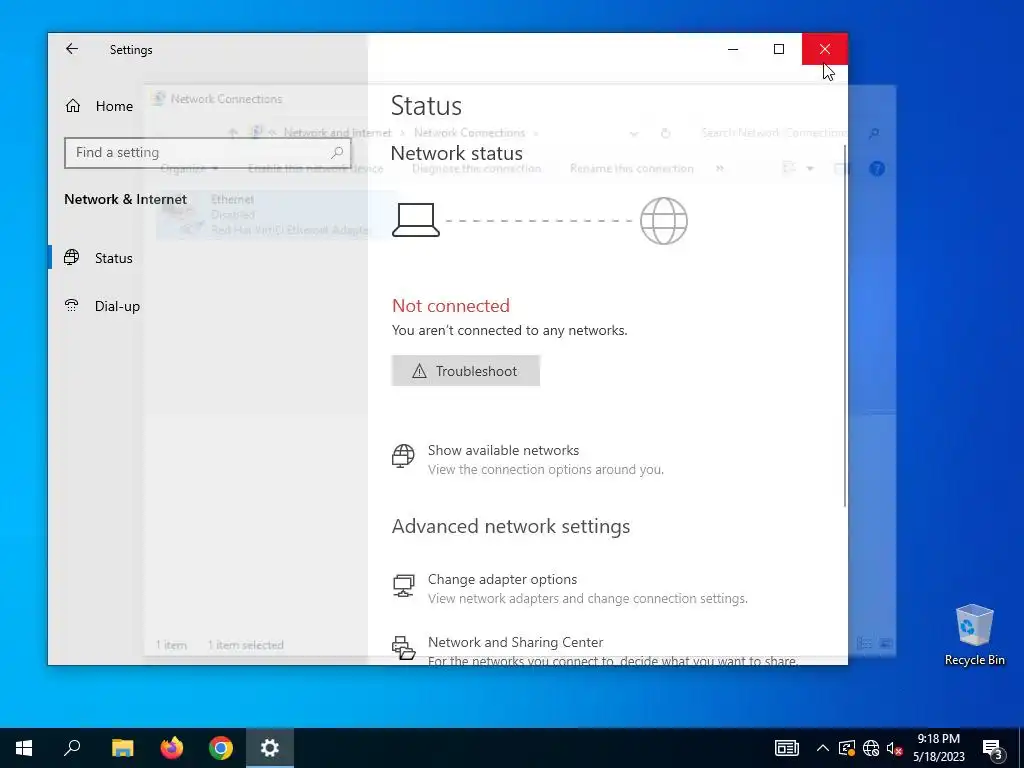This screenshot has width=1024, height=768.
Task: Open the Home settings page
Action: [99, 106]
